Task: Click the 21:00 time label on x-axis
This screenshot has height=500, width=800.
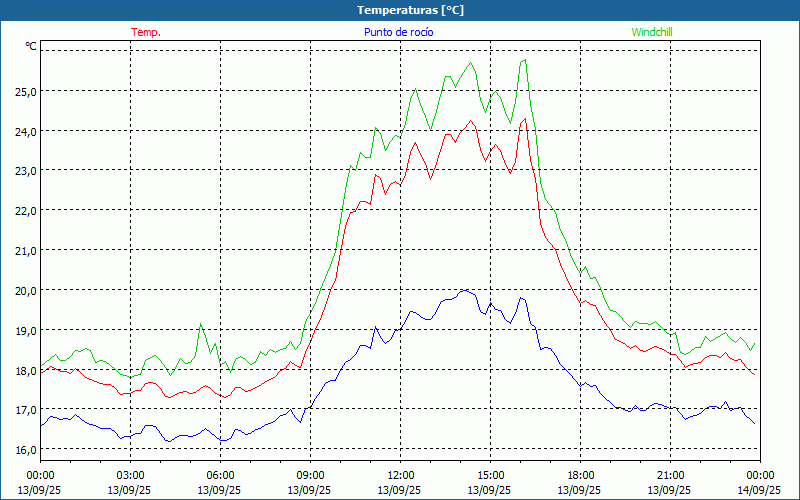Action: [x=671, y=475]
